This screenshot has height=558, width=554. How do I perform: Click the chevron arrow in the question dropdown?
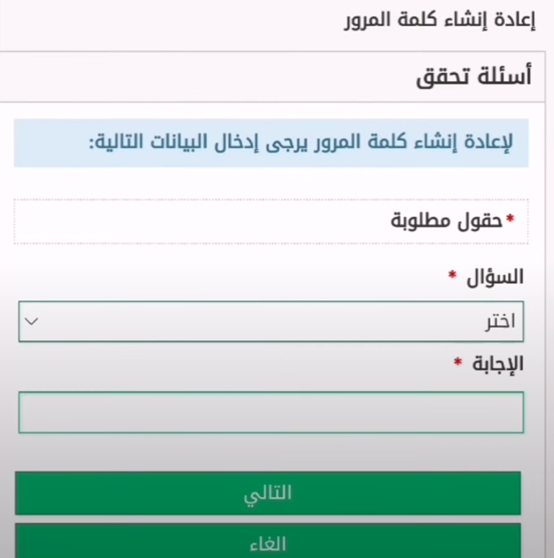[x=31, y=322]
